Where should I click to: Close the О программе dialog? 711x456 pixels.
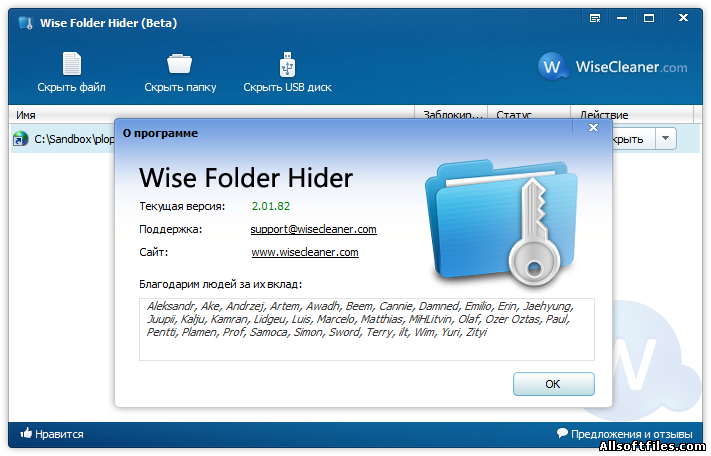click(x=593, y=128)
